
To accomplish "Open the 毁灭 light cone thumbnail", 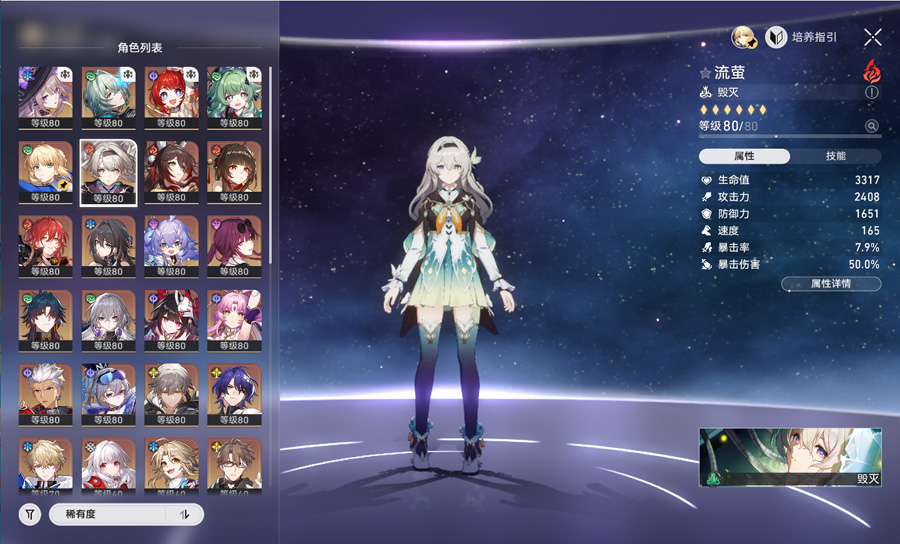I will click(790, 457).
